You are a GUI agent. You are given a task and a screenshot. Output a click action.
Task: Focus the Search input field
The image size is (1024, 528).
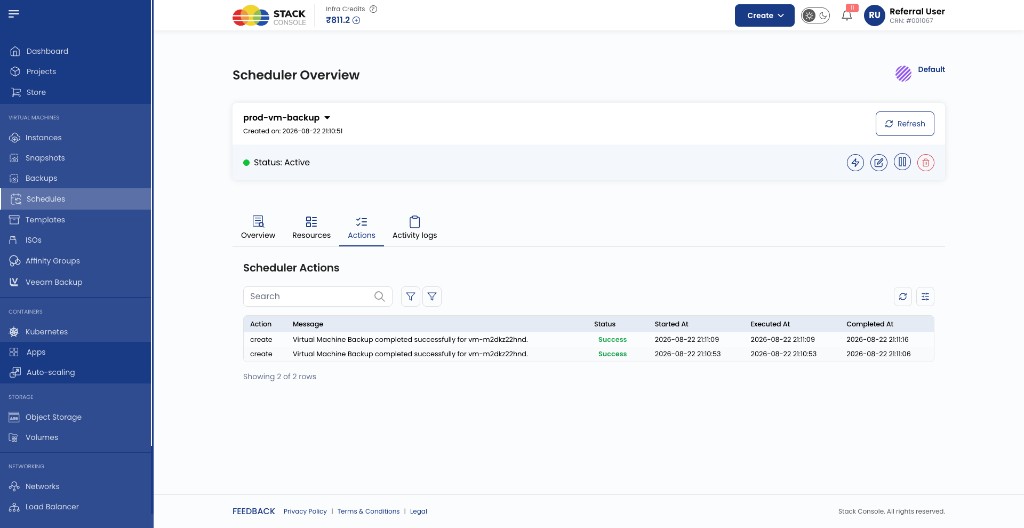[x=317, y=296]
